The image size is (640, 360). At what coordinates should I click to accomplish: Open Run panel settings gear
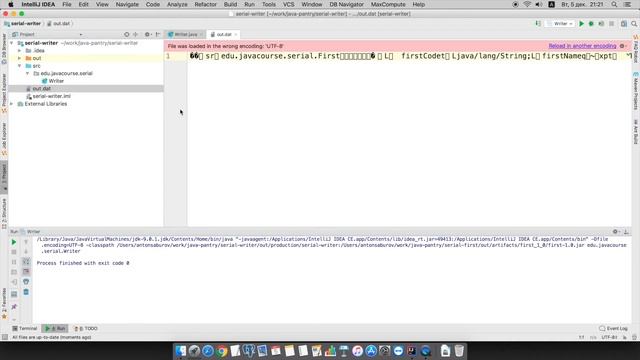click(616, 231)
